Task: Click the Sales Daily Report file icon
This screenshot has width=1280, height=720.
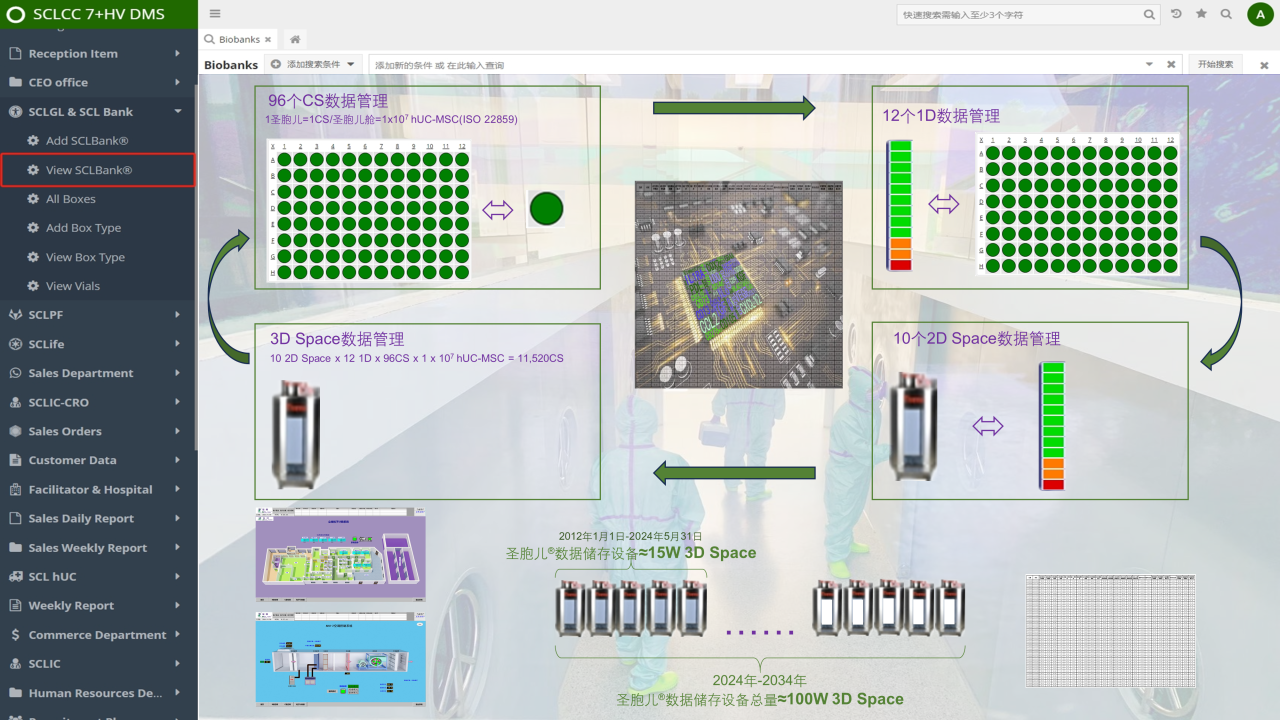Action: [x=15, y=518]
